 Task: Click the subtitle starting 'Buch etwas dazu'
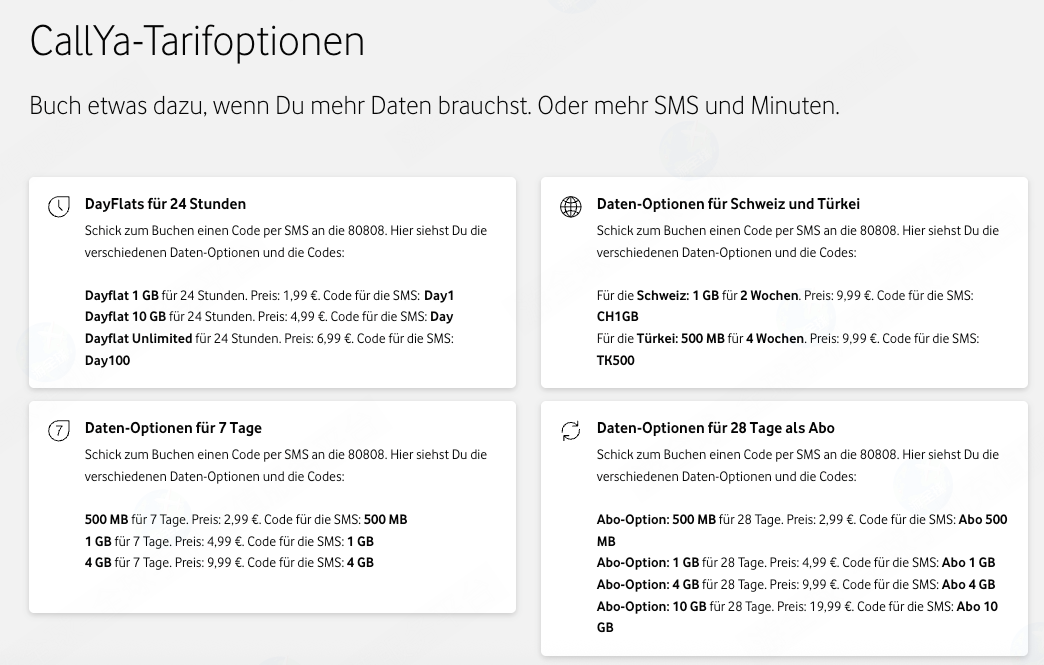(434, 106)
